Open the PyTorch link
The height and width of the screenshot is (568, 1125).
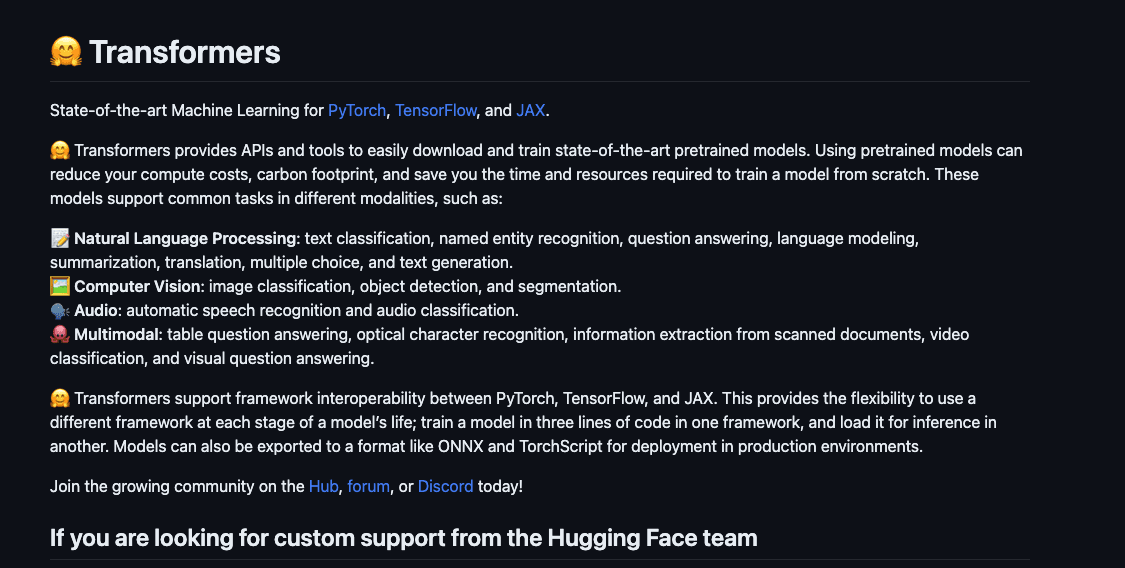click(356, 110)
